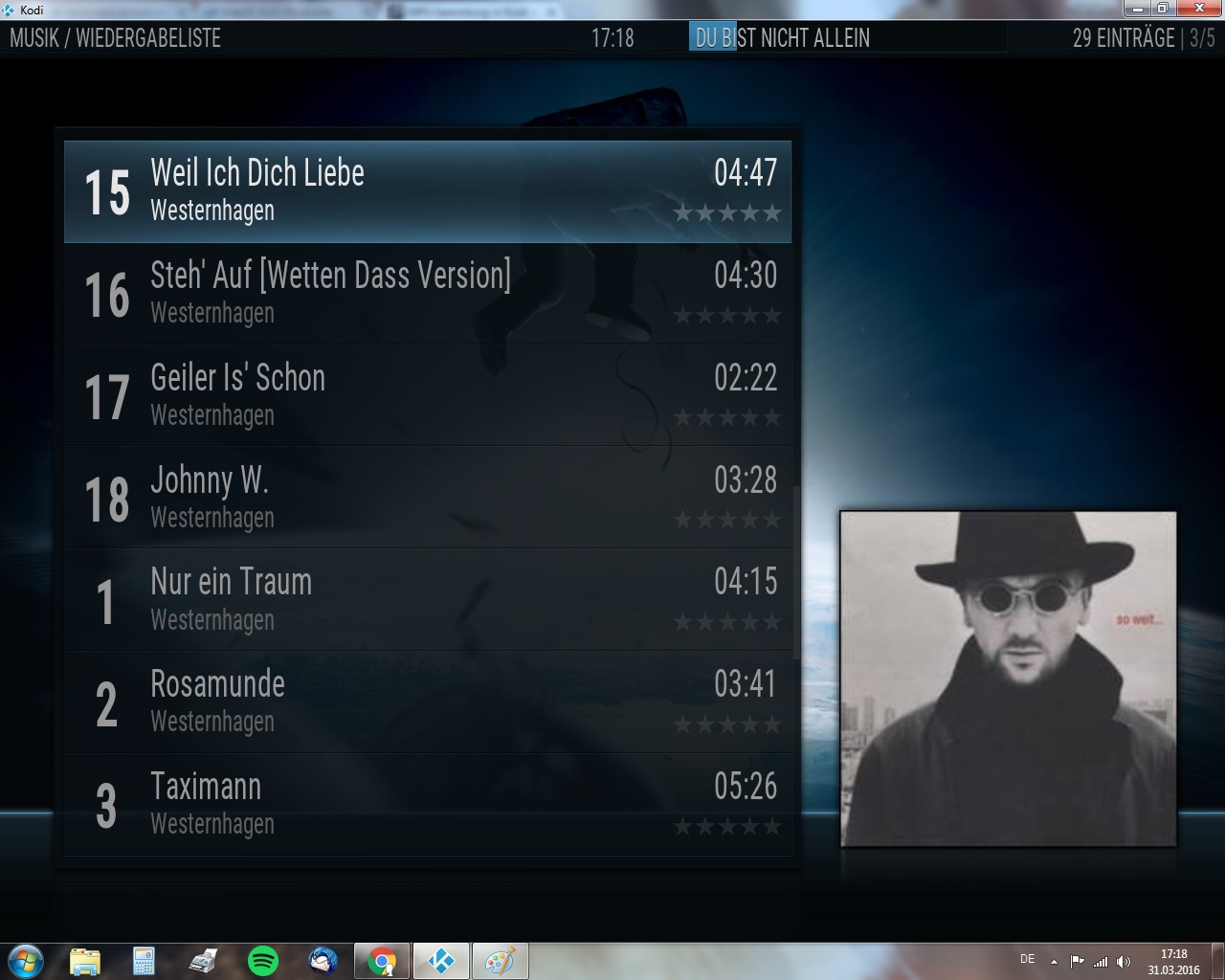Image resolution: width=1225 pixels, height=980 pixels.
Task: Play Steh' Auf [Wetten Dass Version]
Action: (427, 293)
